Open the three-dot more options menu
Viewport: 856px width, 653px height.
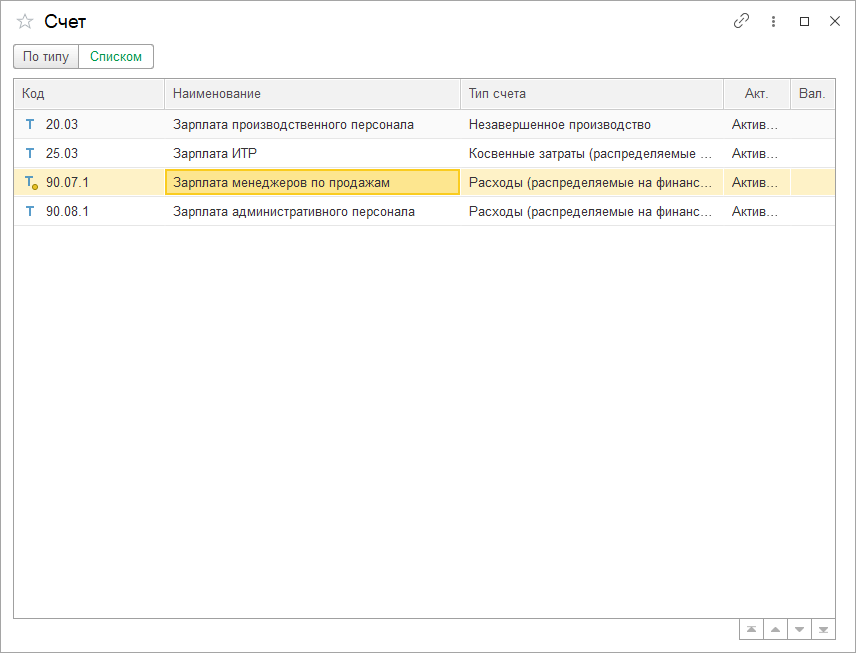coord(773,21)
